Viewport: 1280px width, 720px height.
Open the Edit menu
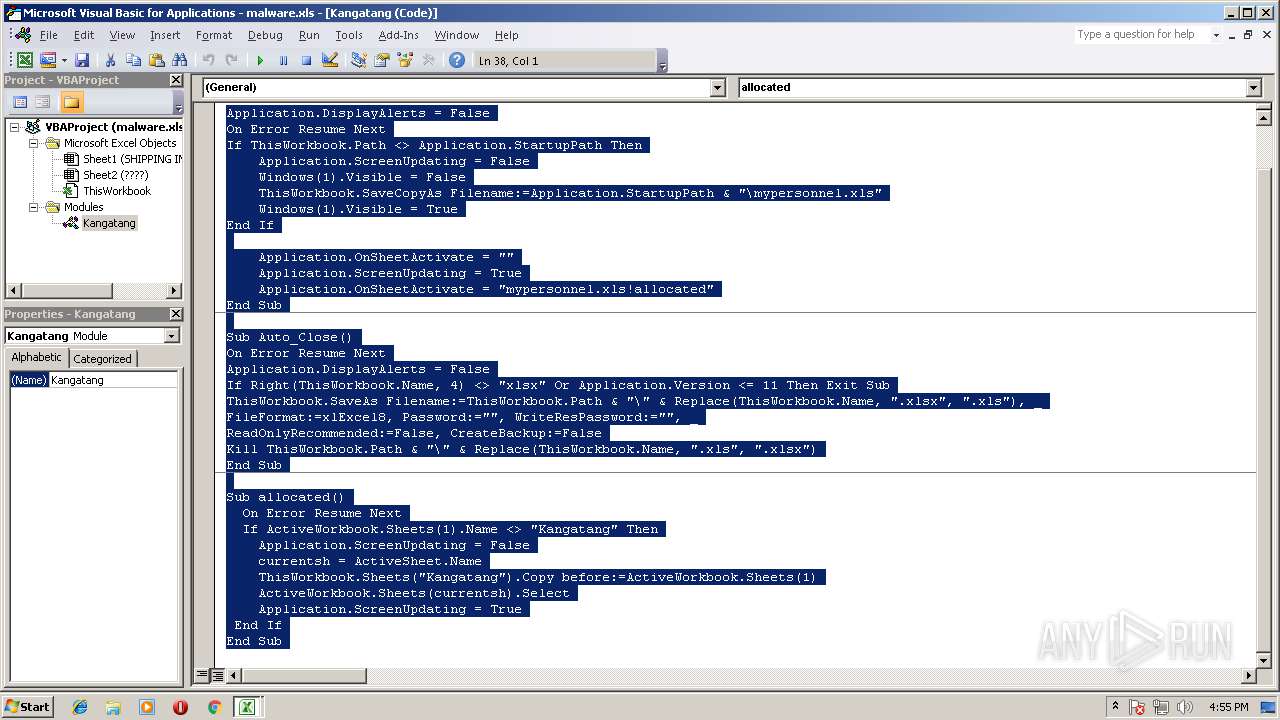84,35
